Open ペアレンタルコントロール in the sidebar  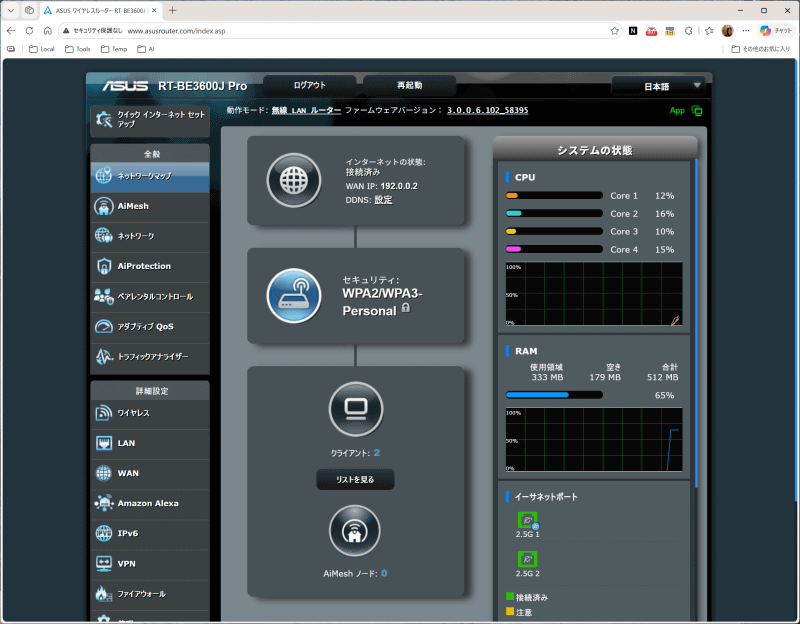[x=150, y=296]
